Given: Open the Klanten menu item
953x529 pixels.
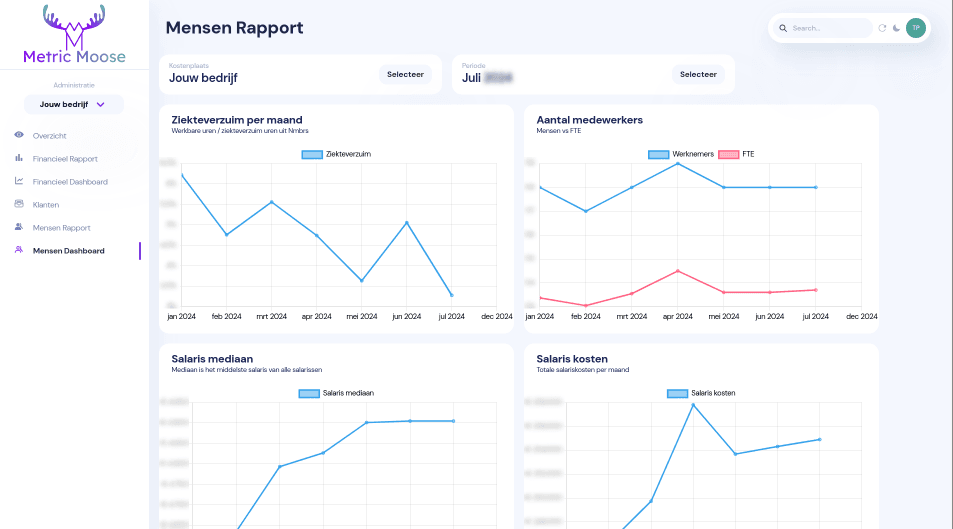Looking at the screenshot, I should pyautogui.click(x=46, y=204).
